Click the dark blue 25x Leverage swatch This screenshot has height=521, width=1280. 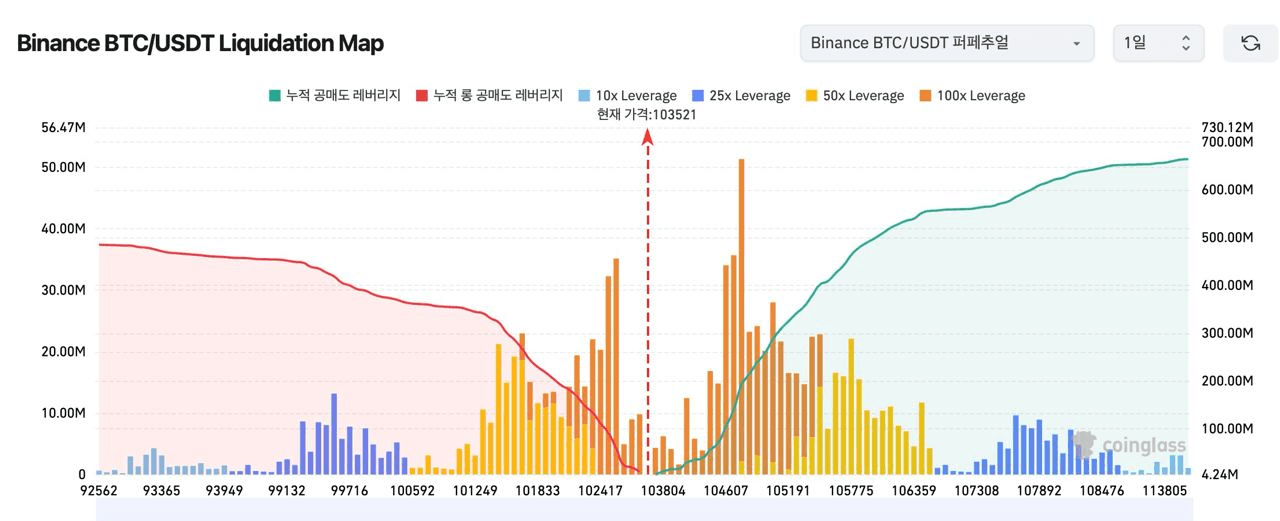[x=696, y=96]
